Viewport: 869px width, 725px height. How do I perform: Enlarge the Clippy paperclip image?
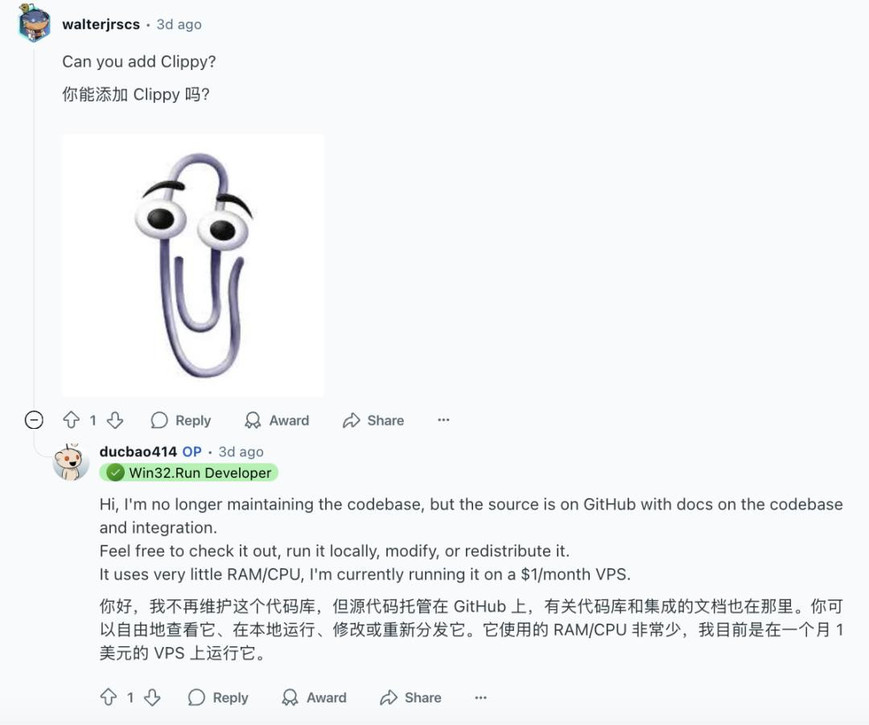point(193,265)
